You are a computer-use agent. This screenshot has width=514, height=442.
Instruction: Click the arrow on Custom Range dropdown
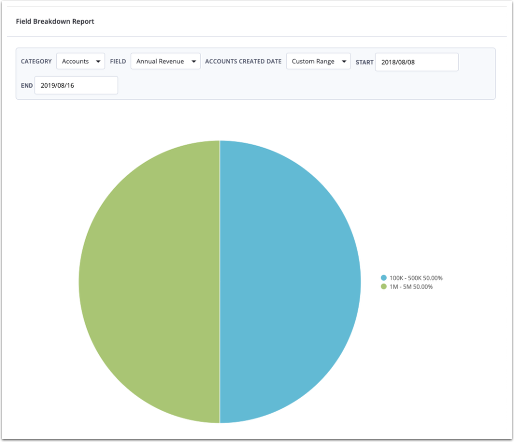344,61
